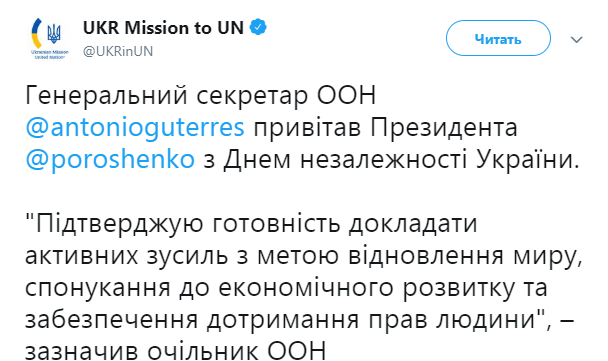Image resolution: width=608 pixels, height=361 pixels.
Task: Click the closing line 'зазначив очільник ООН'
Action: pyautogui.click(x=175, y=351)
